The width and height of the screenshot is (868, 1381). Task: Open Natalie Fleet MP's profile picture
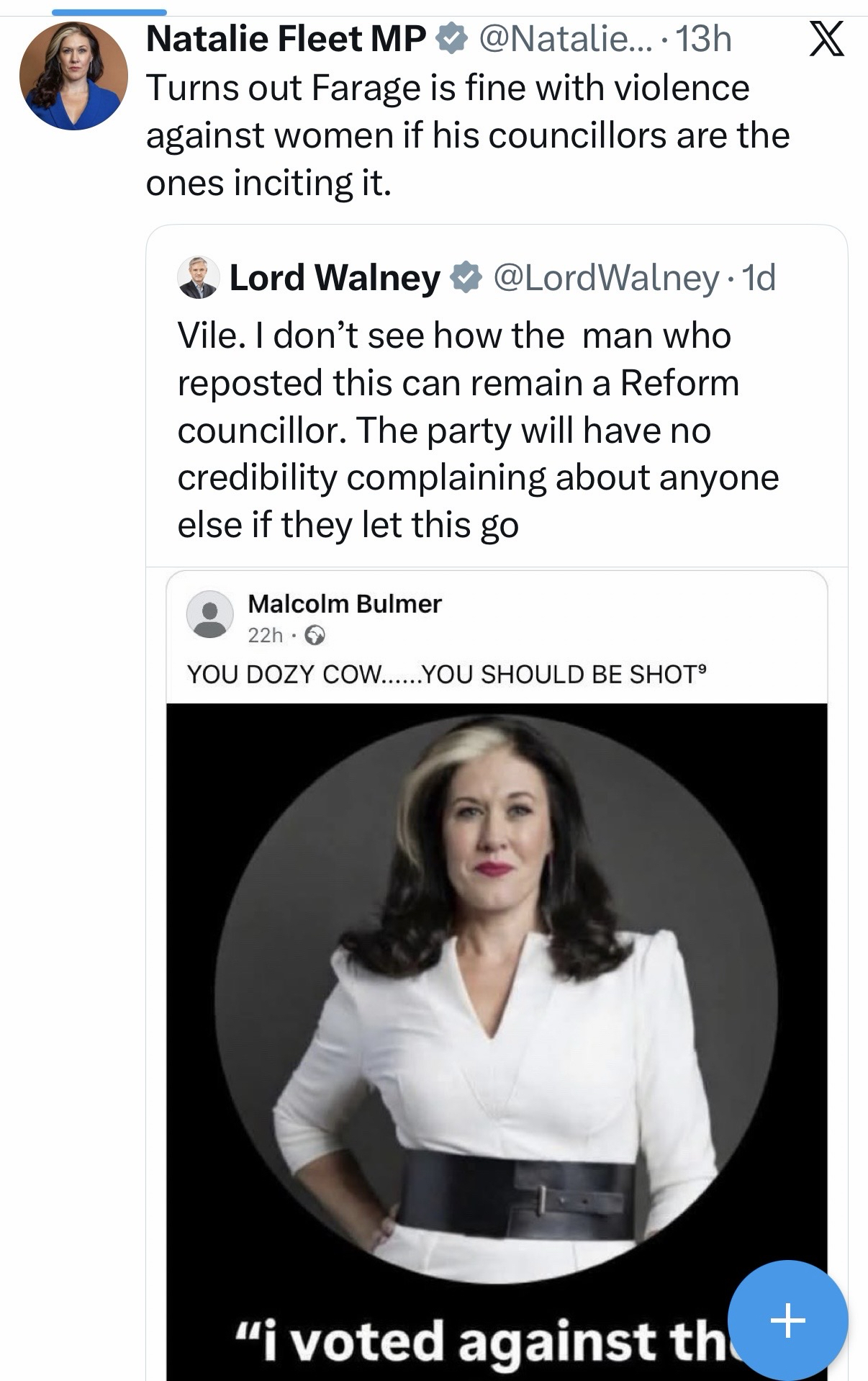click(73, 76)
